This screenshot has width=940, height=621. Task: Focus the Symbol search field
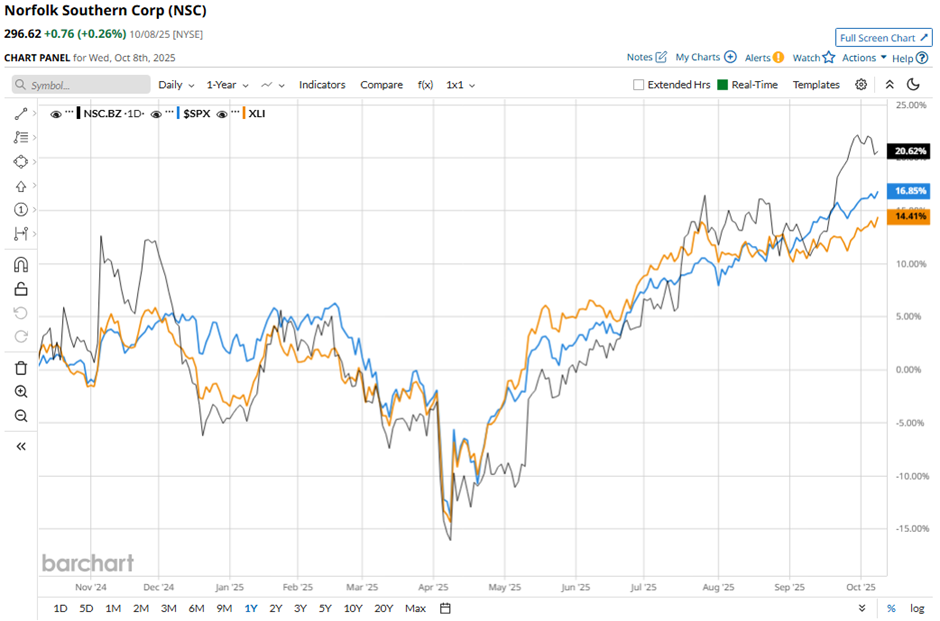pyautogui.click(x=81, y=85)
